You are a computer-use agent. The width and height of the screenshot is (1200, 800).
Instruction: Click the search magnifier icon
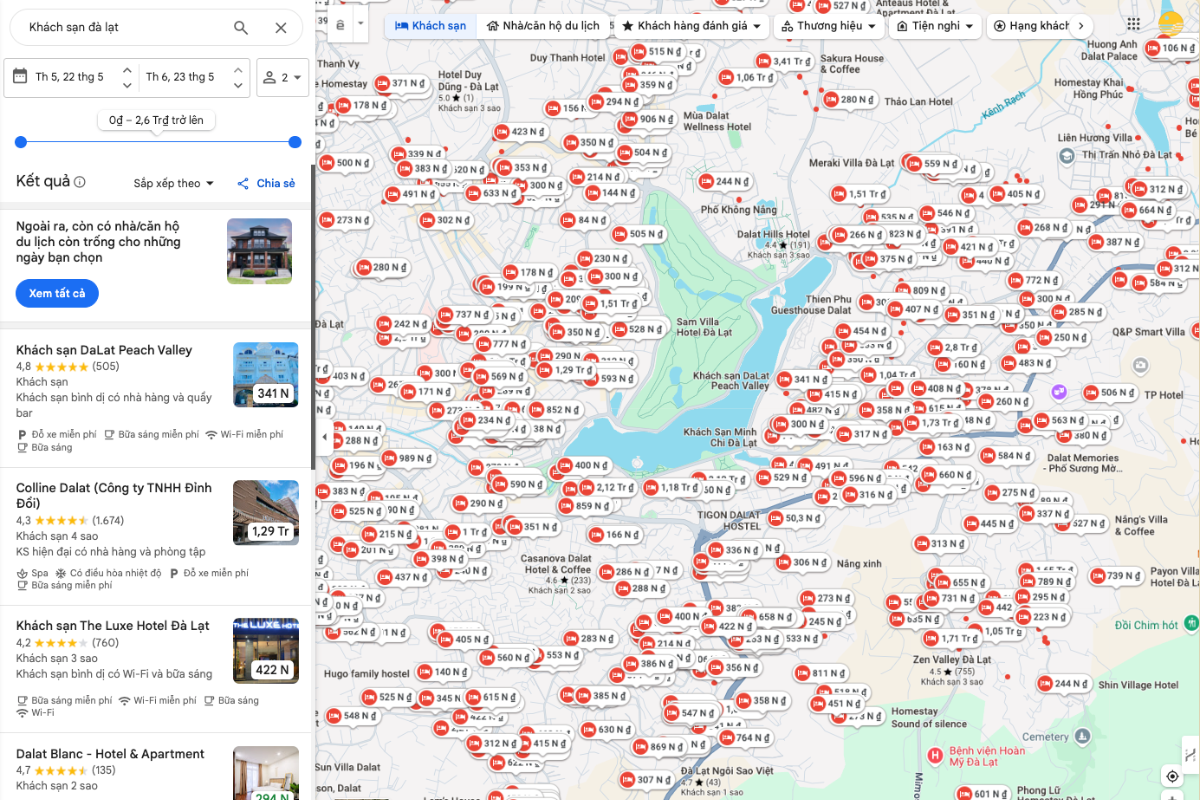(x=241, y=27)
